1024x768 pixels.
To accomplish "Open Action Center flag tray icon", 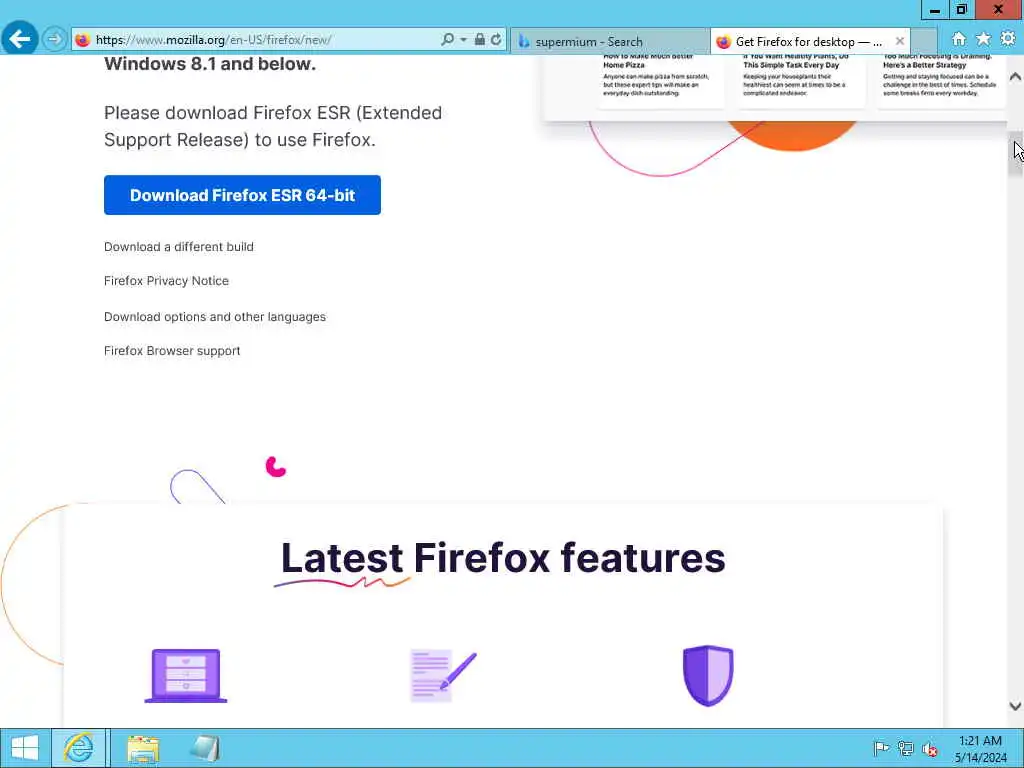I will coord(881,749).
